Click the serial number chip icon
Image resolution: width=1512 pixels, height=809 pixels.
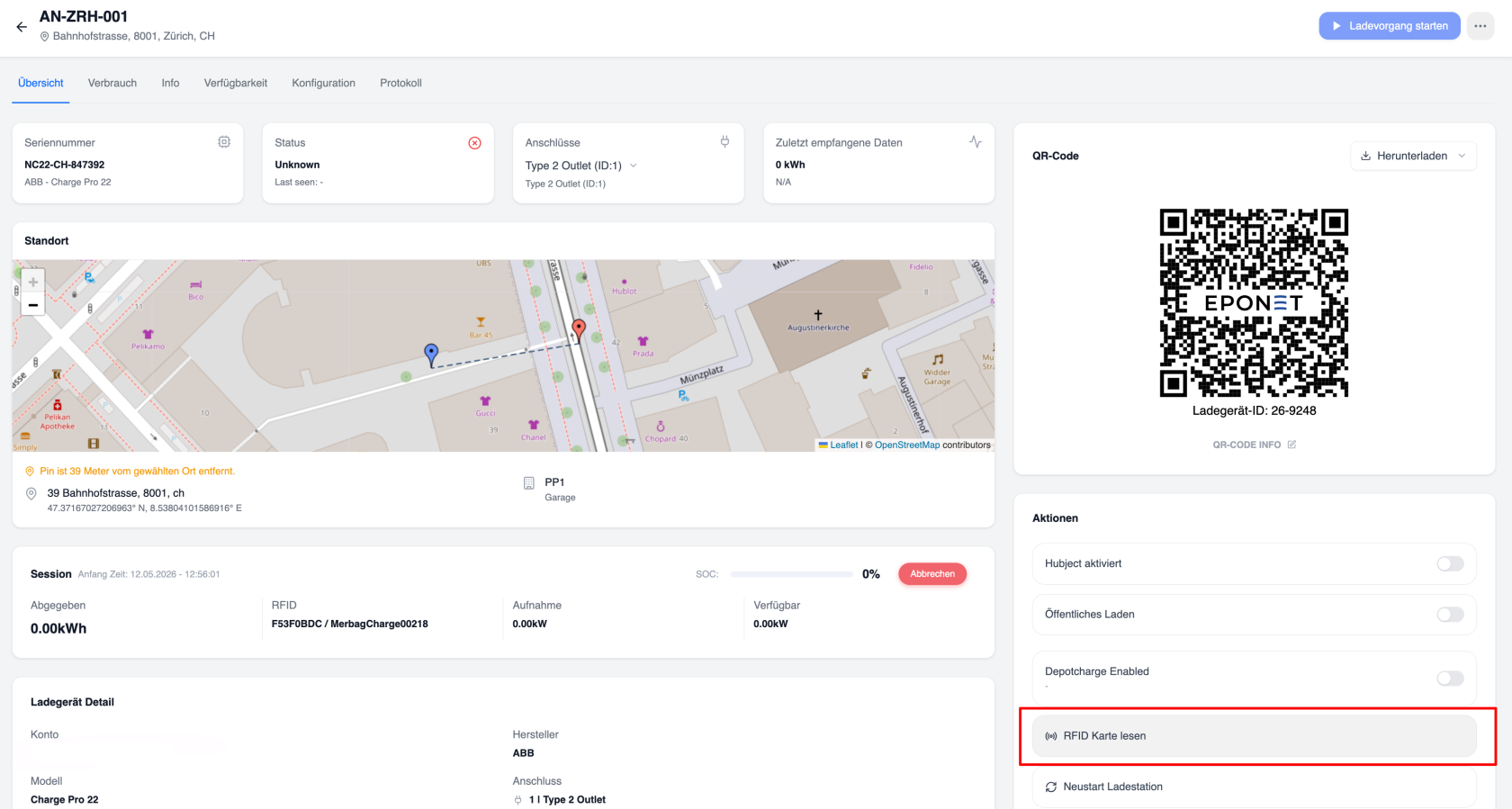click(x=224, y=142)
